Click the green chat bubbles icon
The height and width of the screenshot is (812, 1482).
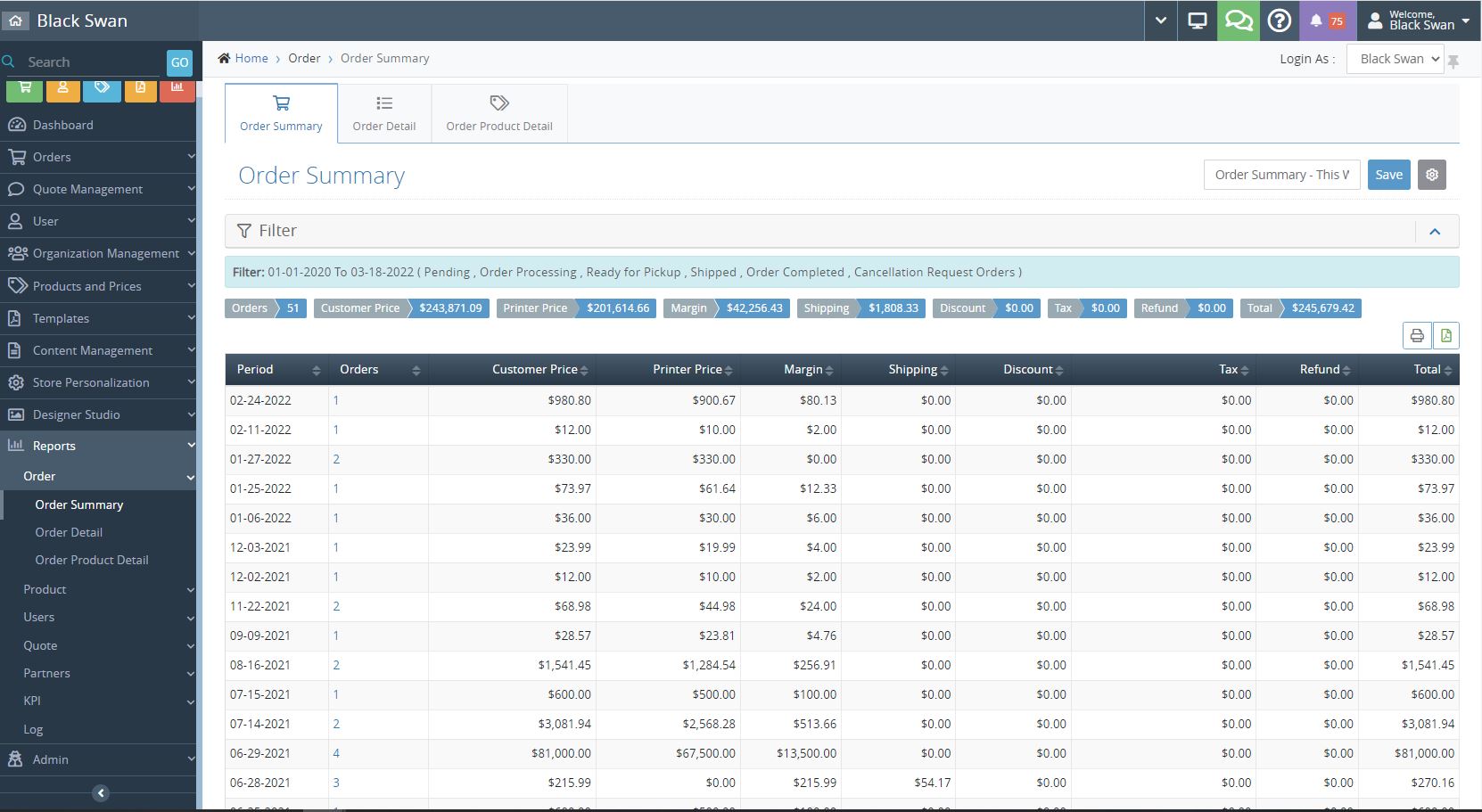1239,21
